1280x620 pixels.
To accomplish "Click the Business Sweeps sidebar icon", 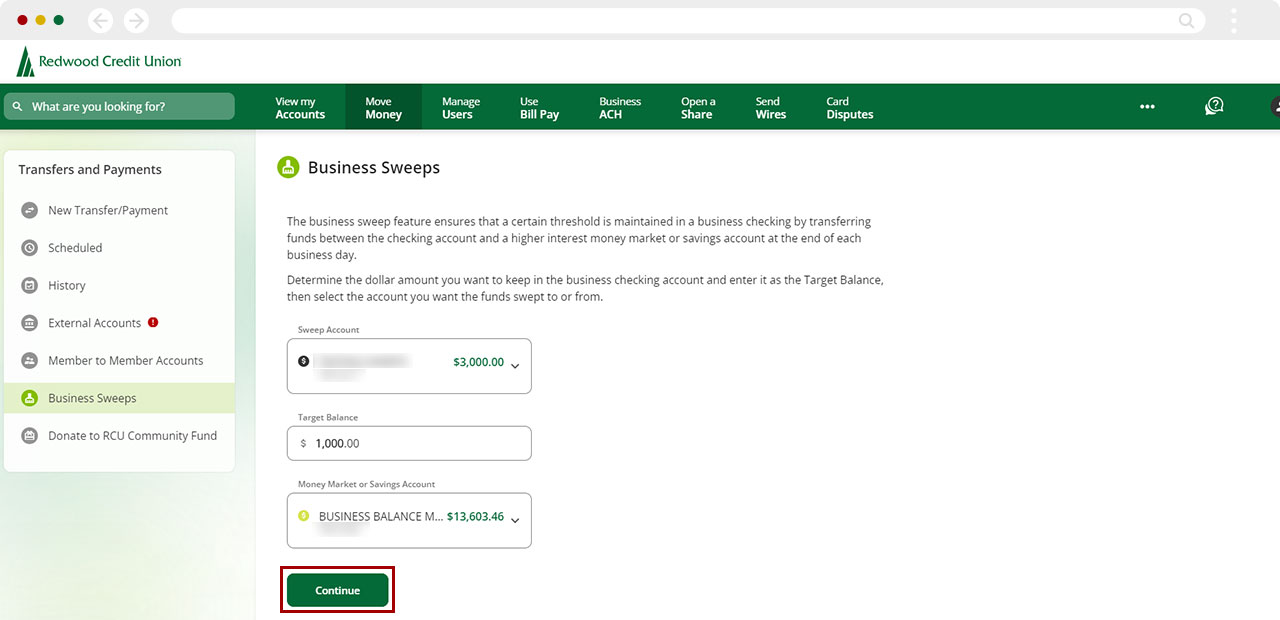I will [x=29, y=398].
